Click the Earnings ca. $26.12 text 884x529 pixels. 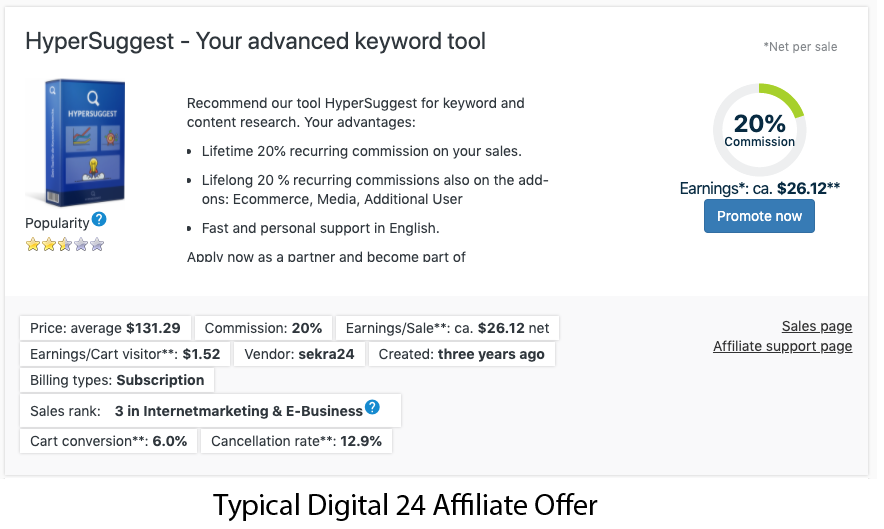[759, 188]
